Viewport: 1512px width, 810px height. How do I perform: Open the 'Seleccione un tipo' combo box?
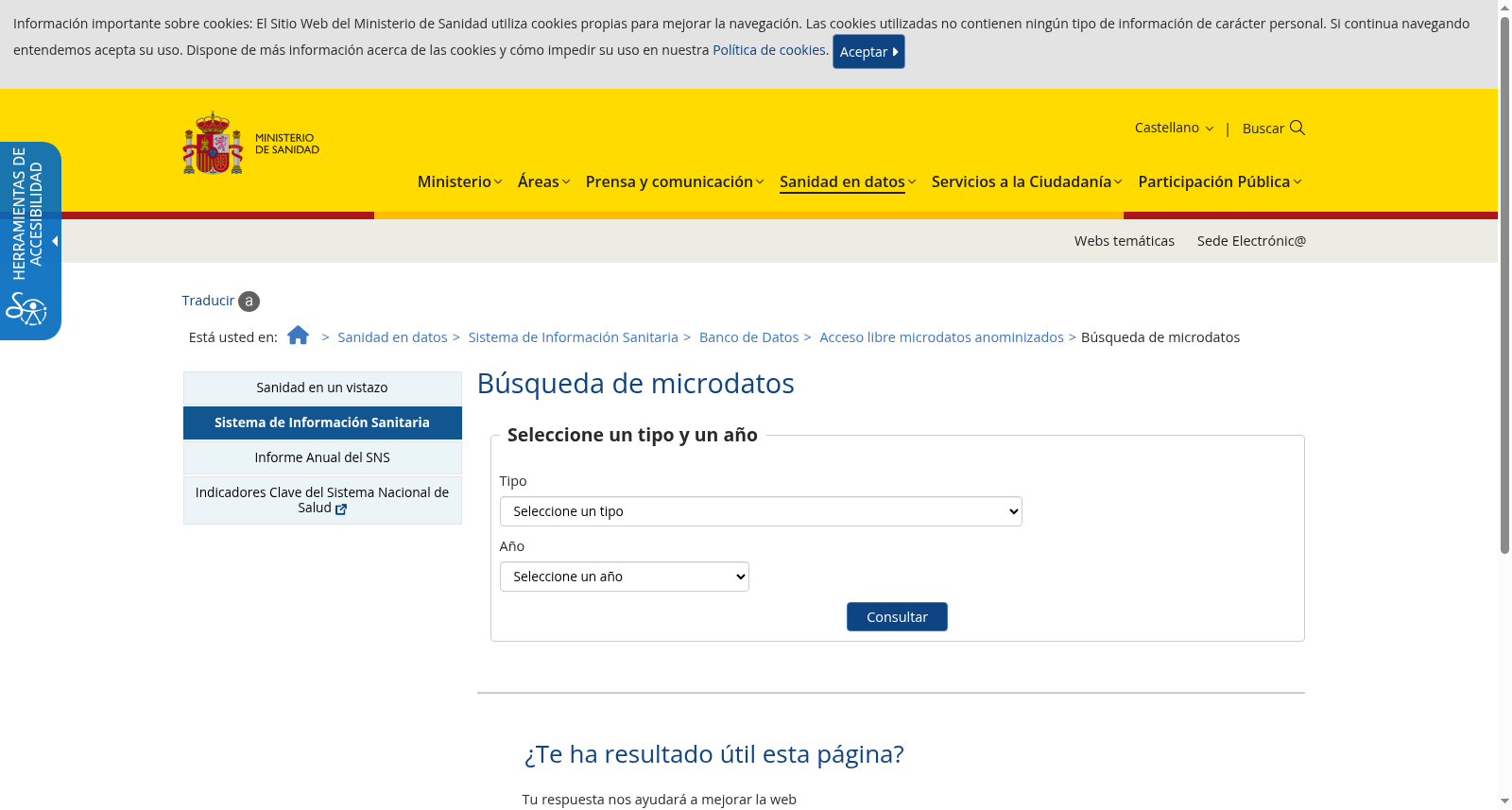click(x=761, y=511)
